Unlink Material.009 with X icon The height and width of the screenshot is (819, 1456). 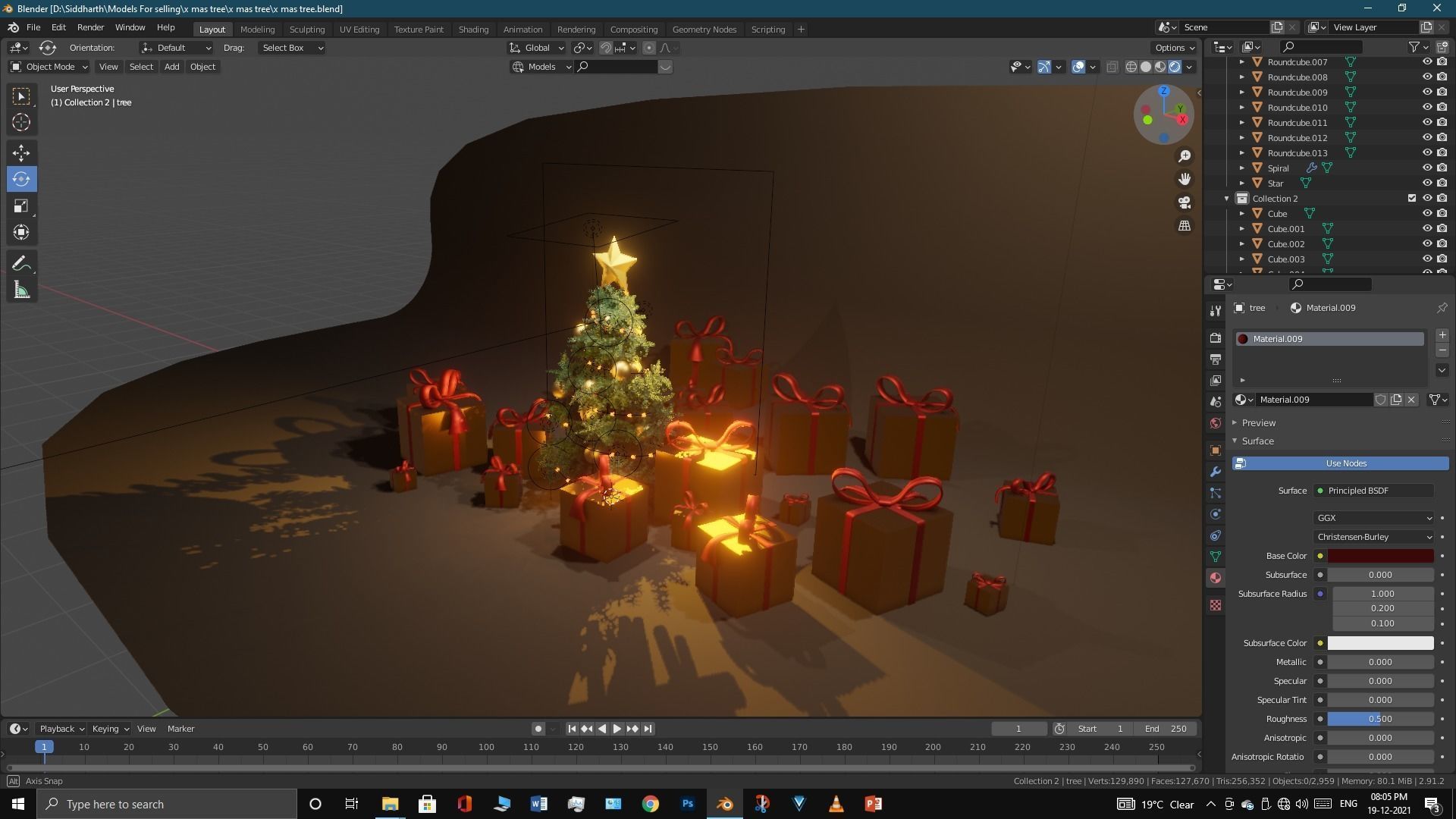(1411, 400)
